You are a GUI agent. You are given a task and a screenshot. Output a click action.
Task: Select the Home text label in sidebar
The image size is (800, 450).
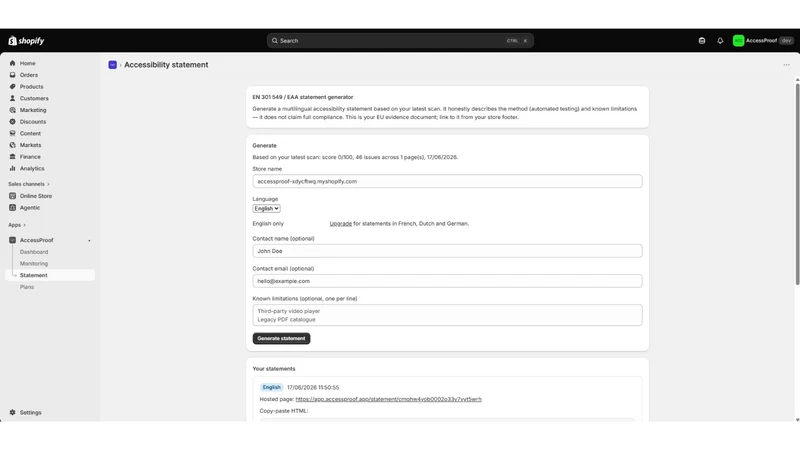click(x=28, y=63)
